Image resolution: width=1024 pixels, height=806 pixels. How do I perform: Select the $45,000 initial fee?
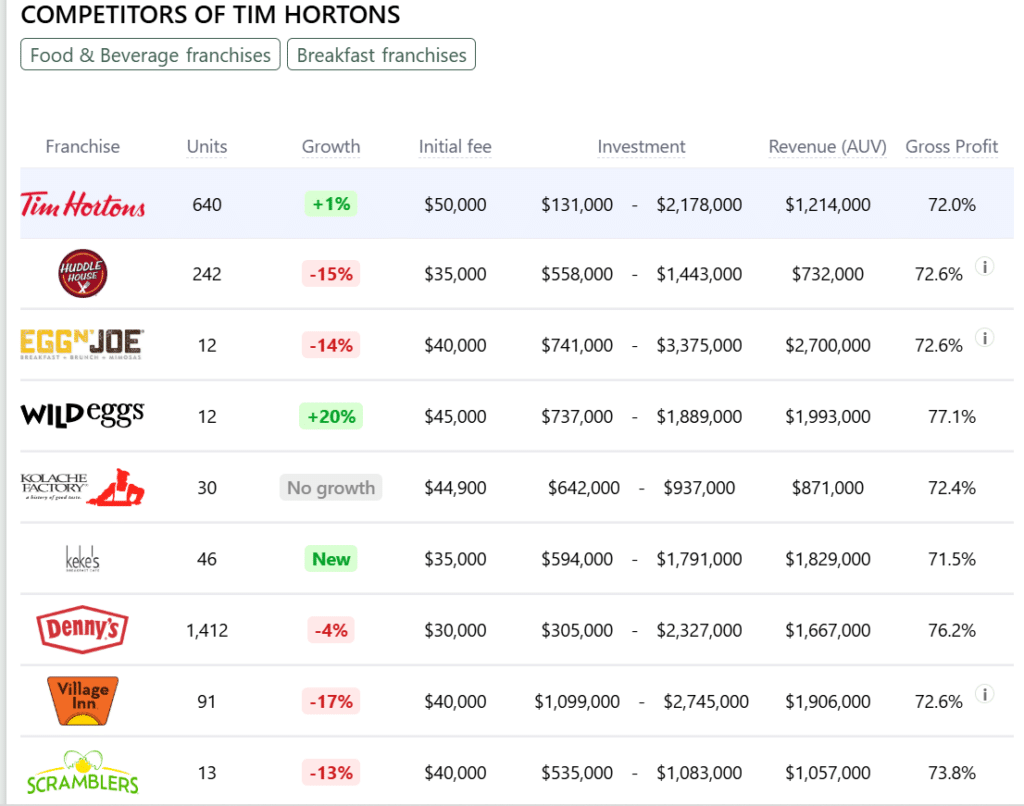(455, 416)
